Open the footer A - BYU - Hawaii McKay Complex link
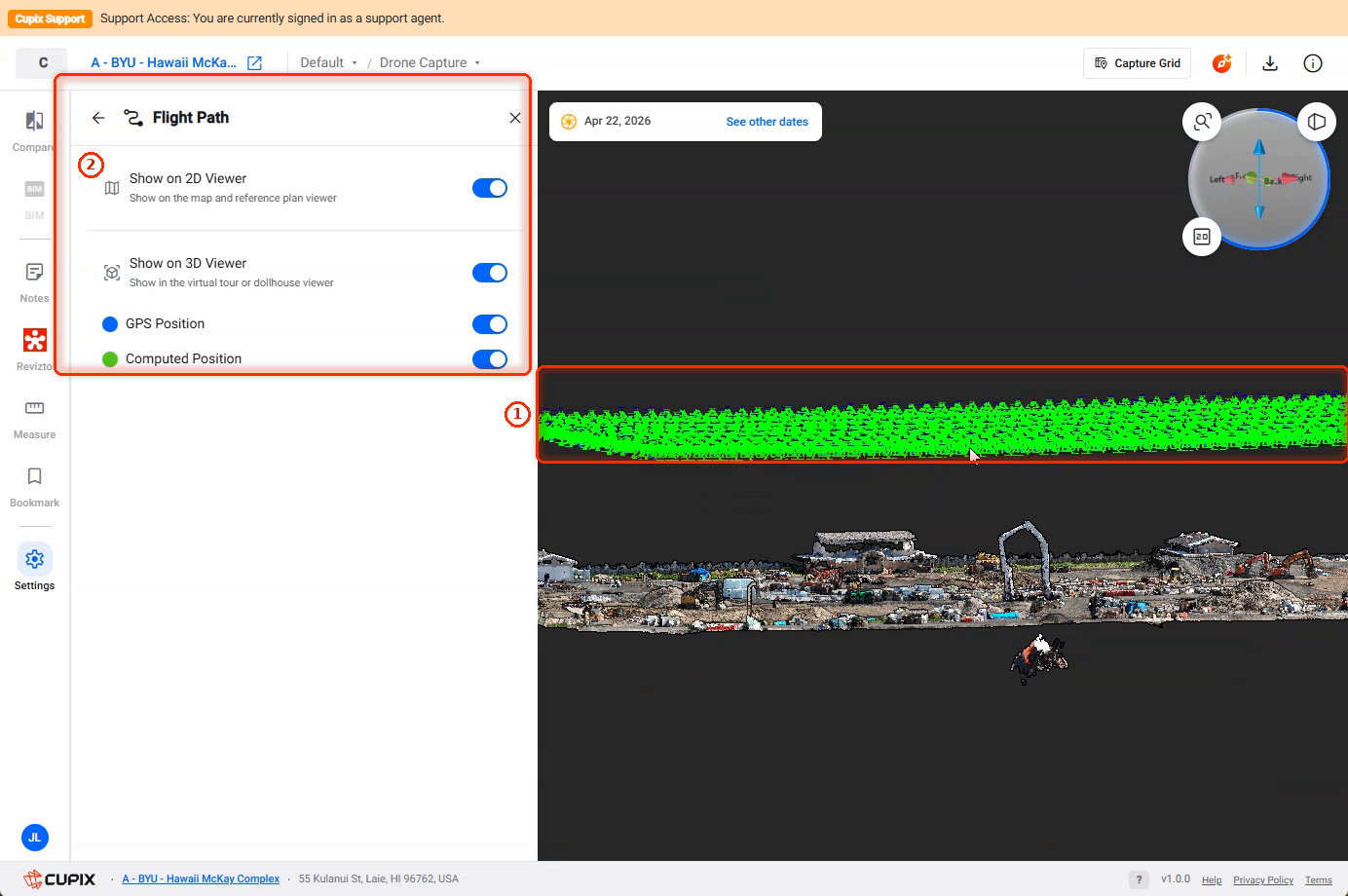The height and width of the screenshot is (896, 1348). point(201,879)
